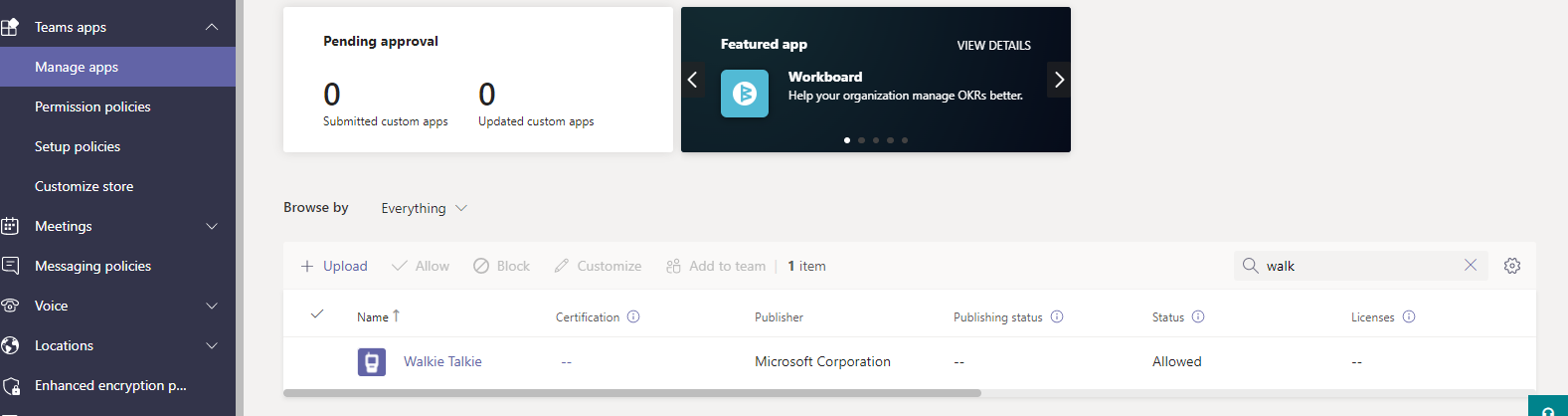Click the Licenses info icon
The height and width of the screenshot is (416, 1568).
tap(1409, 316)
